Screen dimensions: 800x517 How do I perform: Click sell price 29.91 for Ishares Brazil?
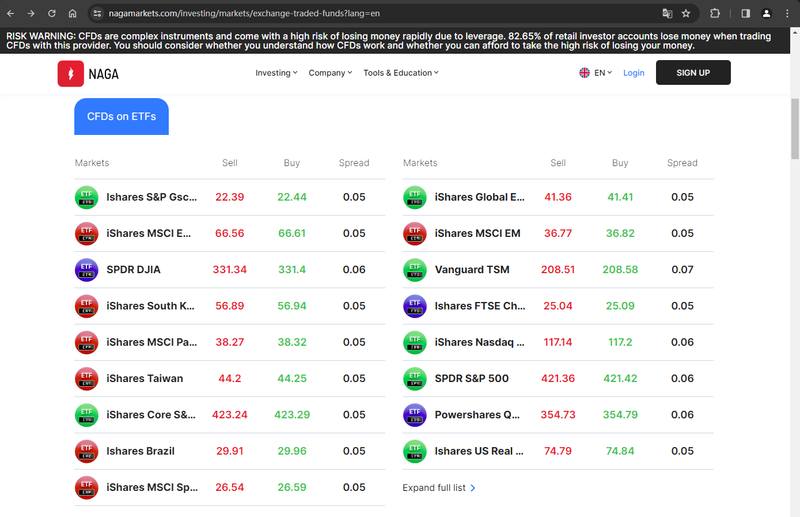tap(230, 451)
